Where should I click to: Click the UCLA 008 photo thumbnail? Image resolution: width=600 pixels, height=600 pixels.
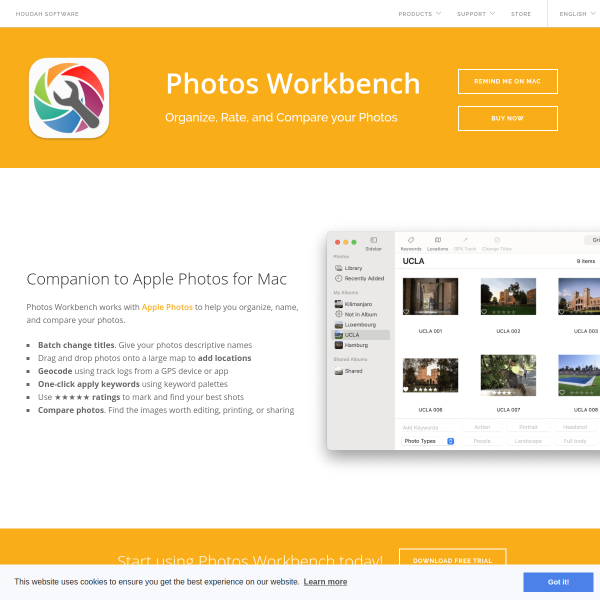pyautogui.click(x=579, y=375)
